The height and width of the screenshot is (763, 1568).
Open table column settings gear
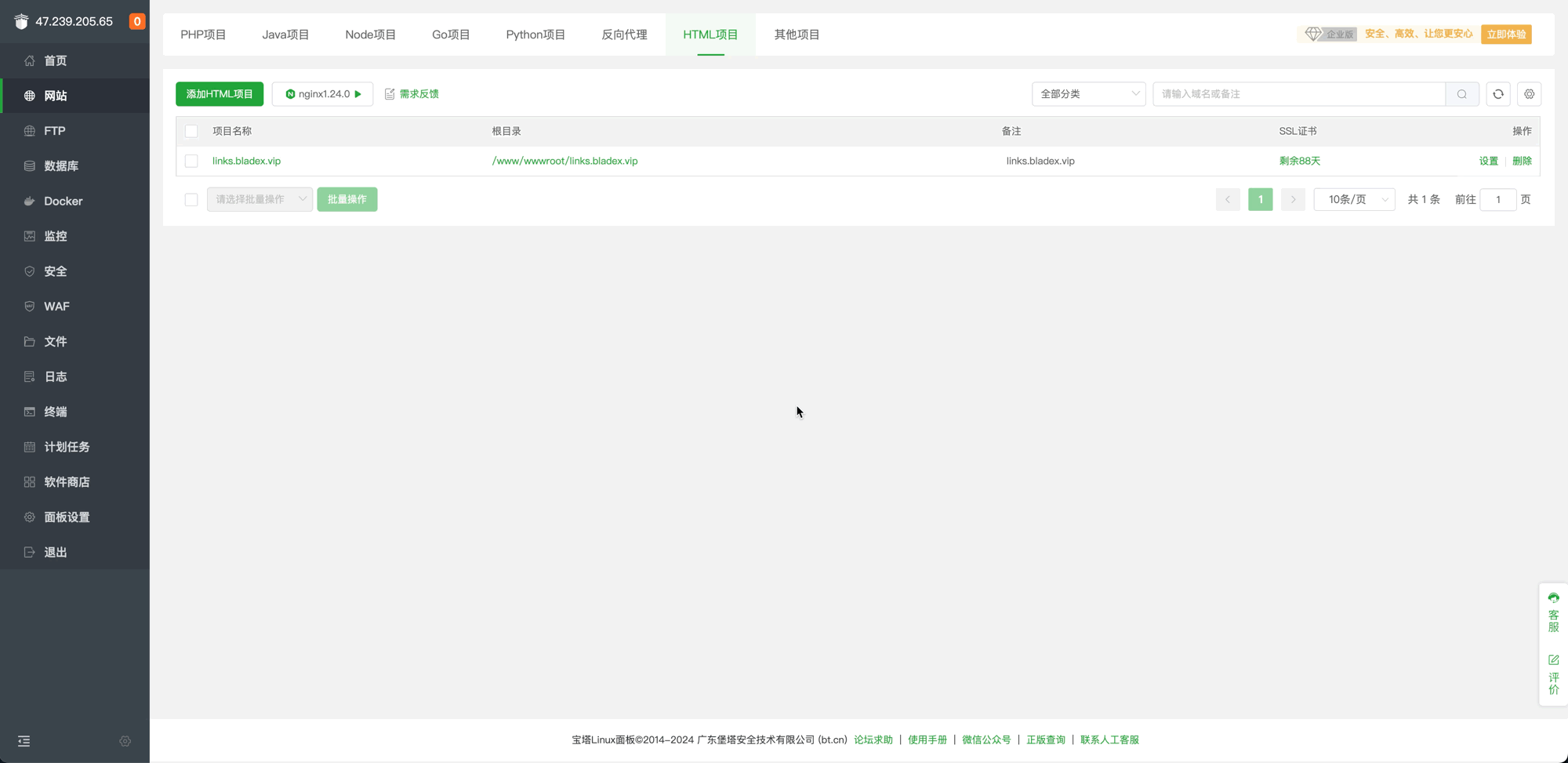1529,94
